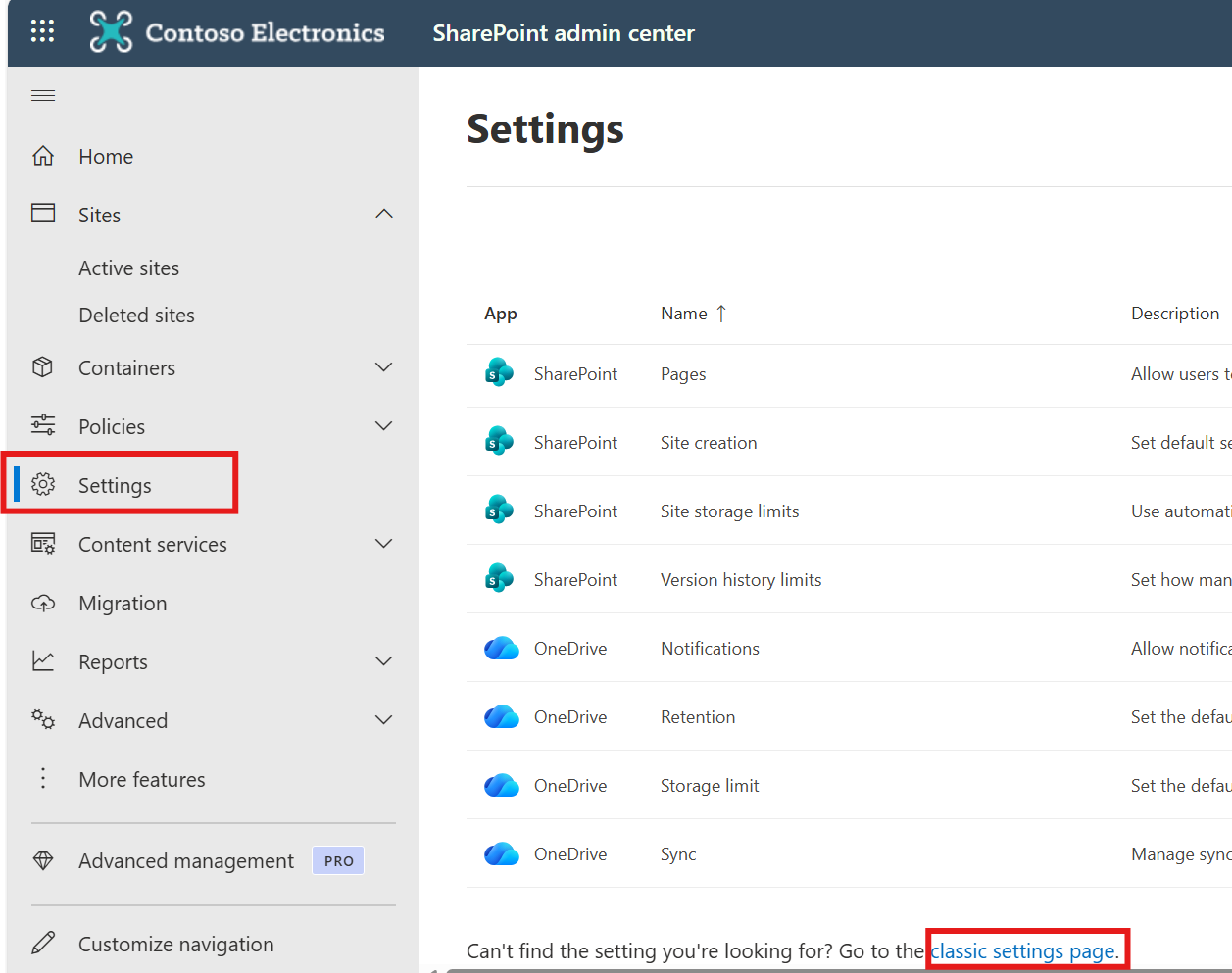
Task: Open the Site storage limits setting
Action: (730, 511)
